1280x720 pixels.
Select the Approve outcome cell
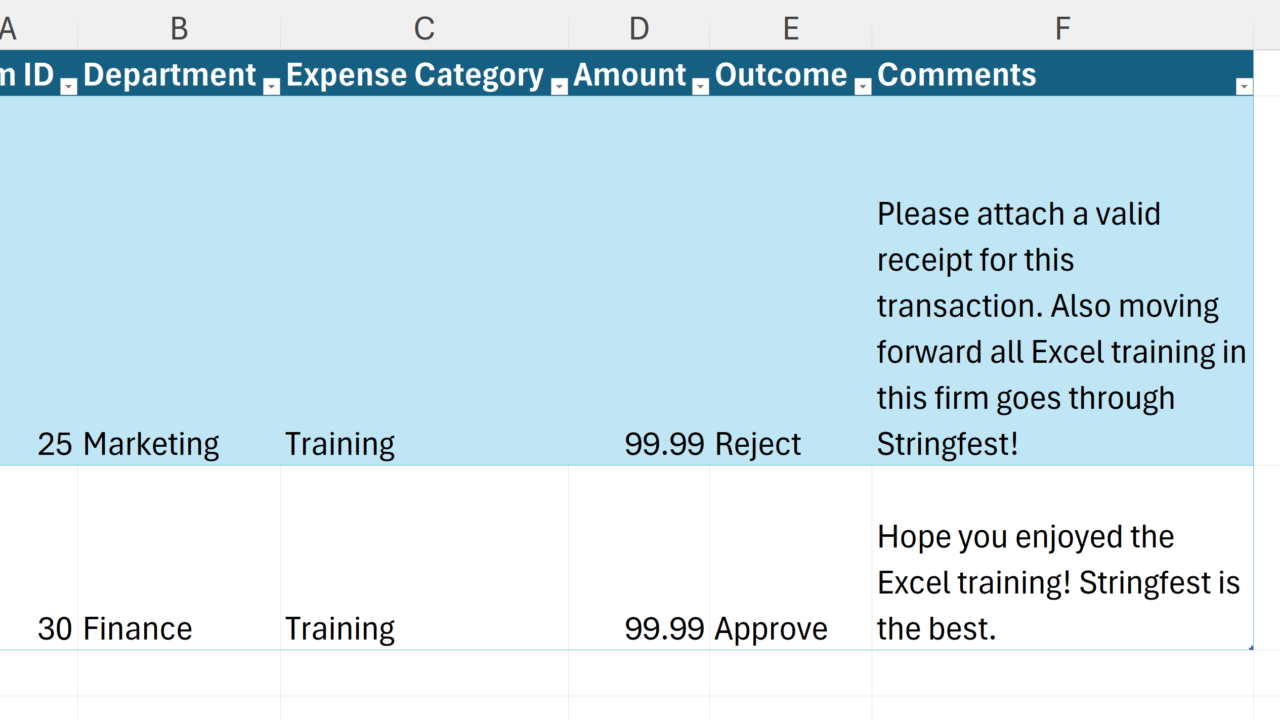point(771,629)
